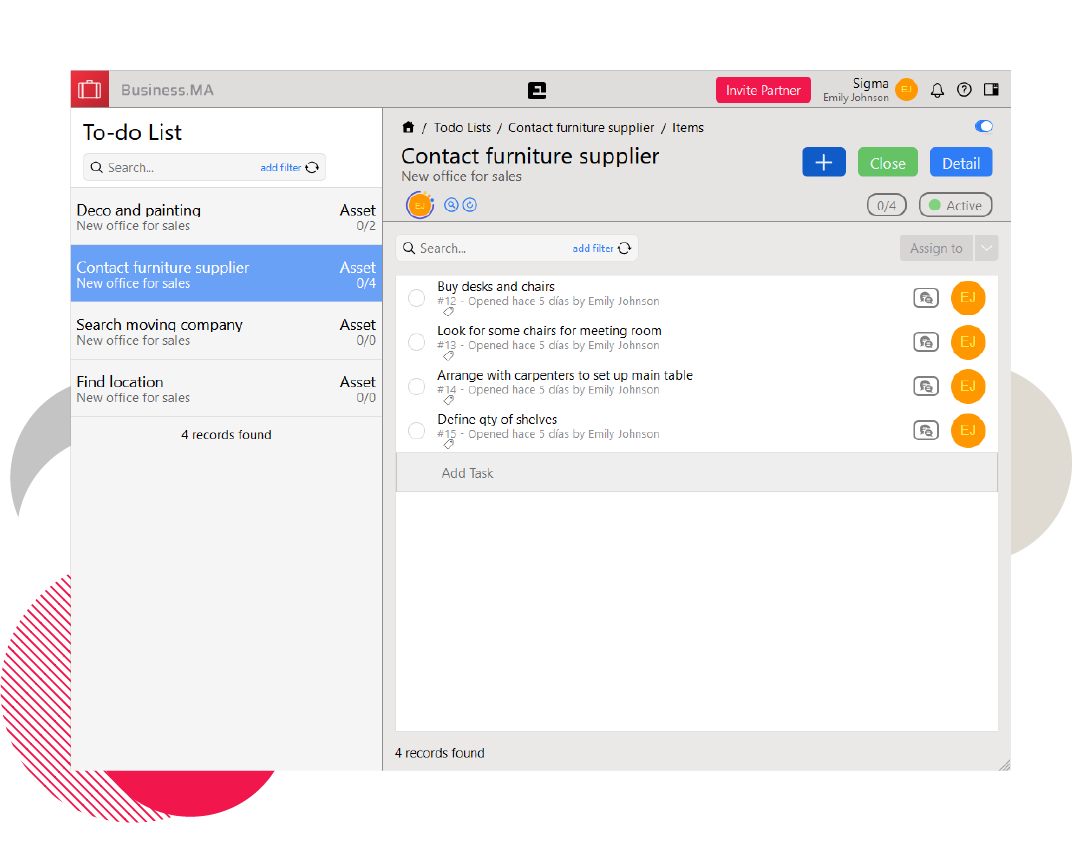This screenshot has width=1081, height=841.
Task: Click the red briefcase app icon
Action: 90,89
